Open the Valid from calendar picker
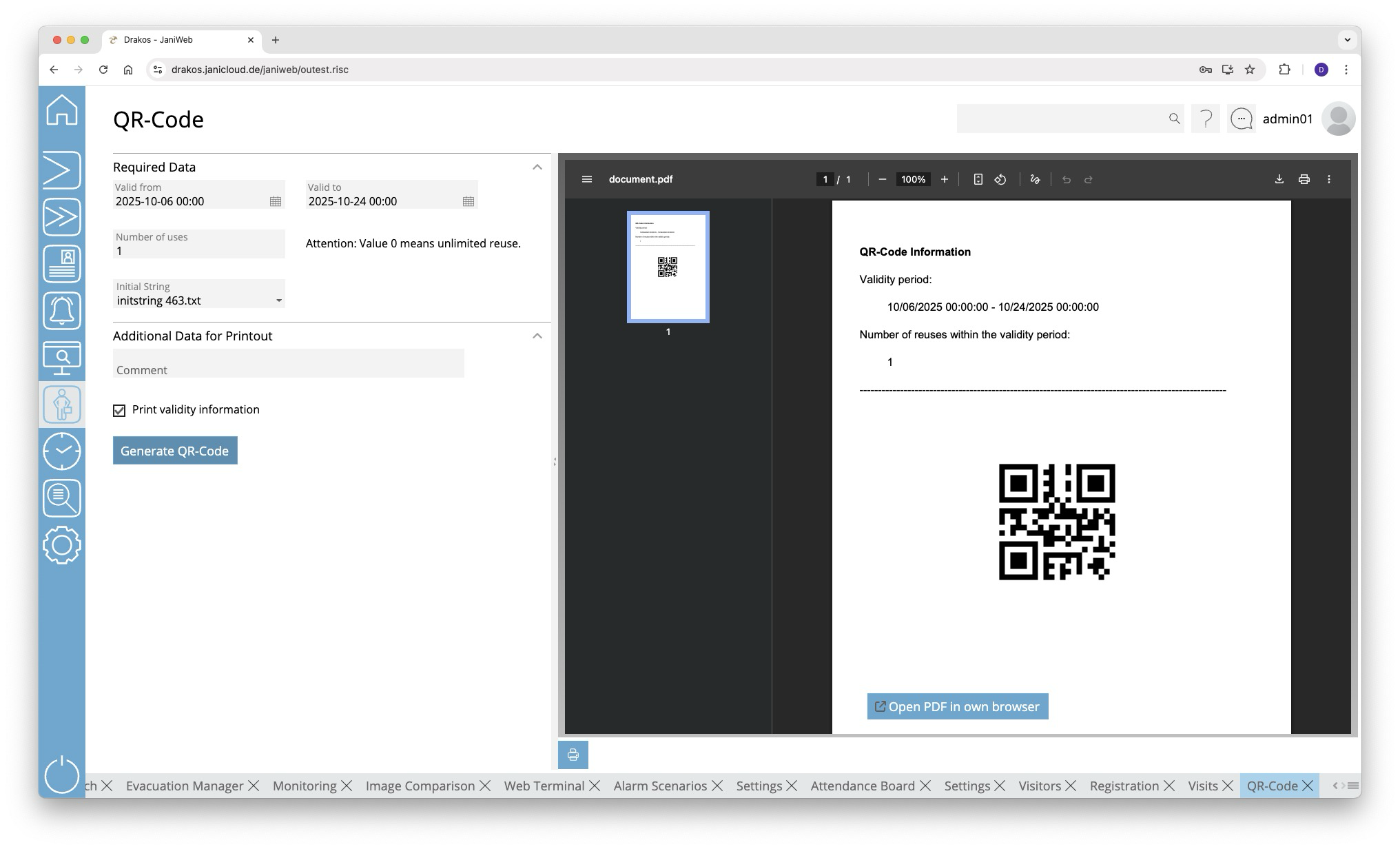The image size is (1400, 849). tap(276, 201)
